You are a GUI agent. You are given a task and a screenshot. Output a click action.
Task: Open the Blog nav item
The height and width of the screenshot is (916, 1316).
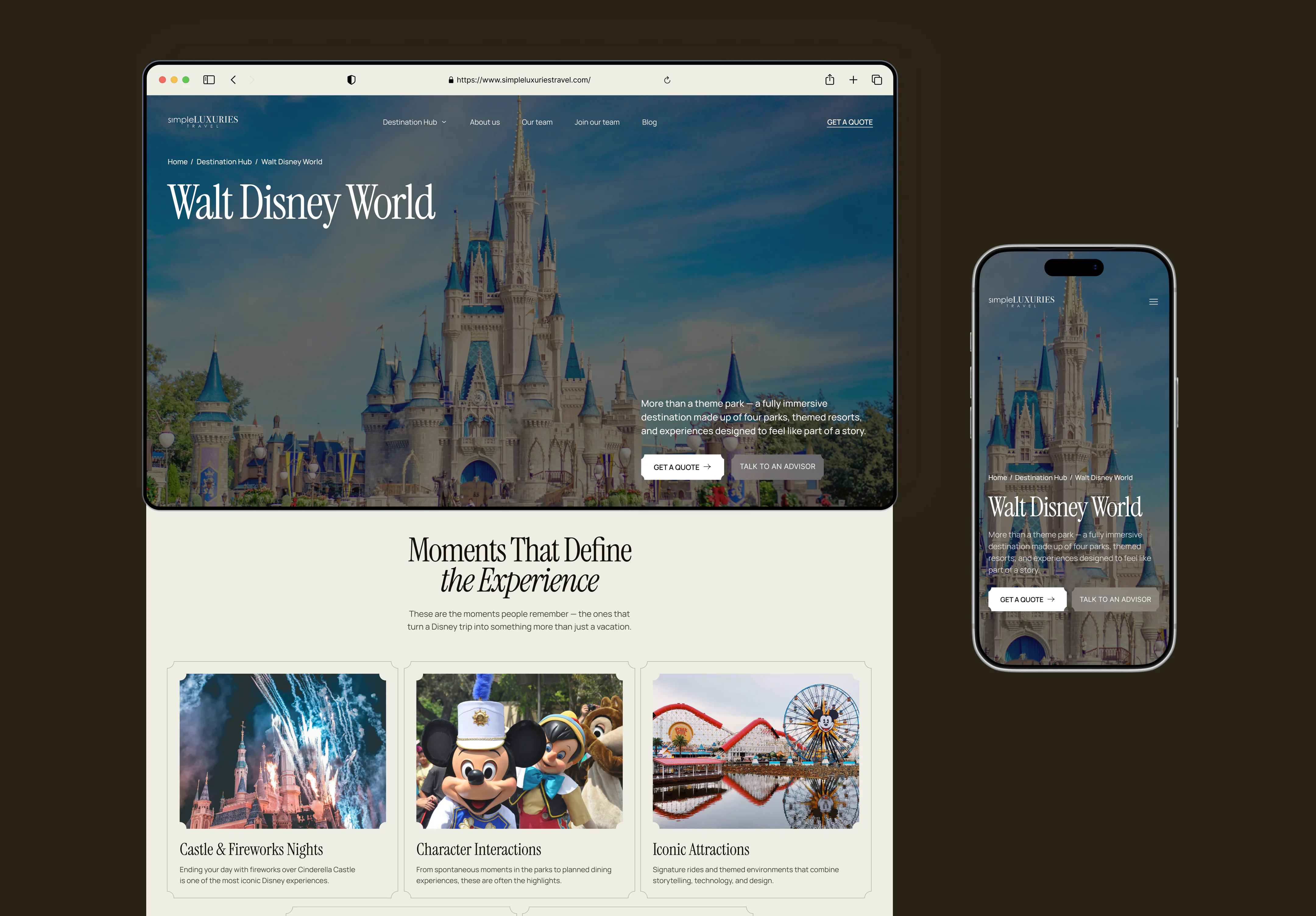(x=649, y=122)
